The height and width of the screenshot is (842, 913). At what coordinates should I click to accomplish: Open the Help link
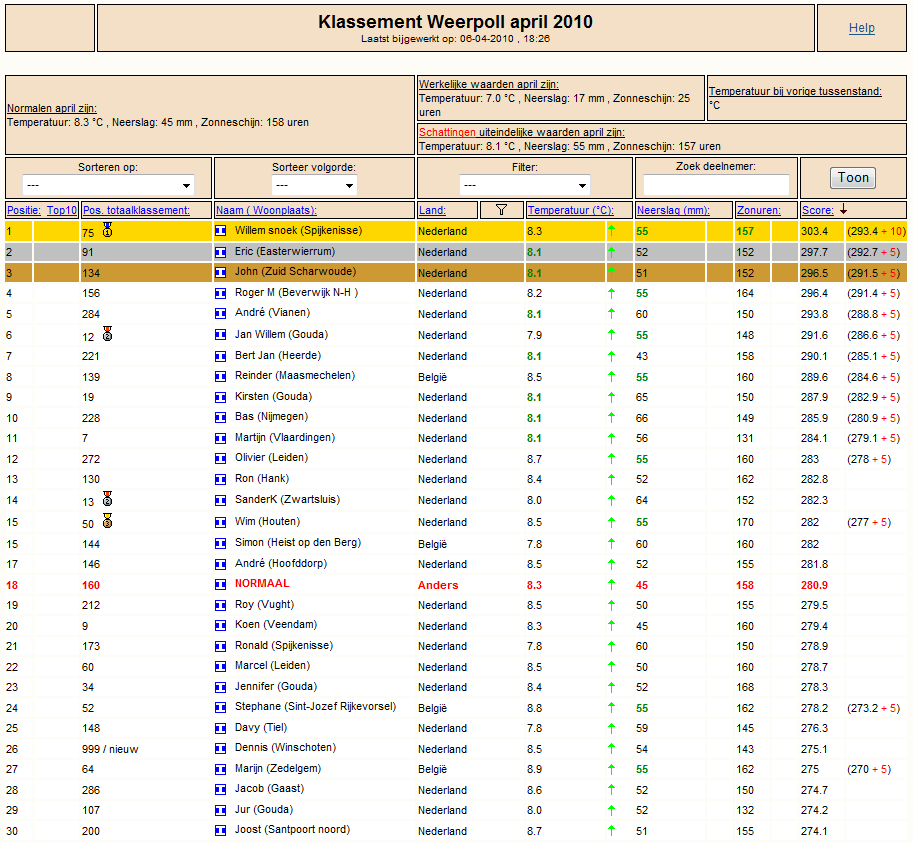tap(862, 28)
